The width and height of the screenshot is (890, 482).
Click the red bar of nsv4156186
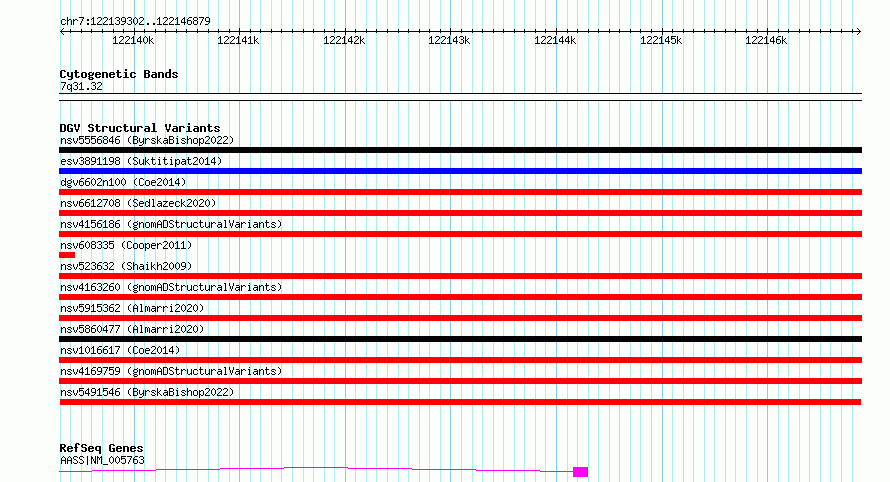point(460,234)
